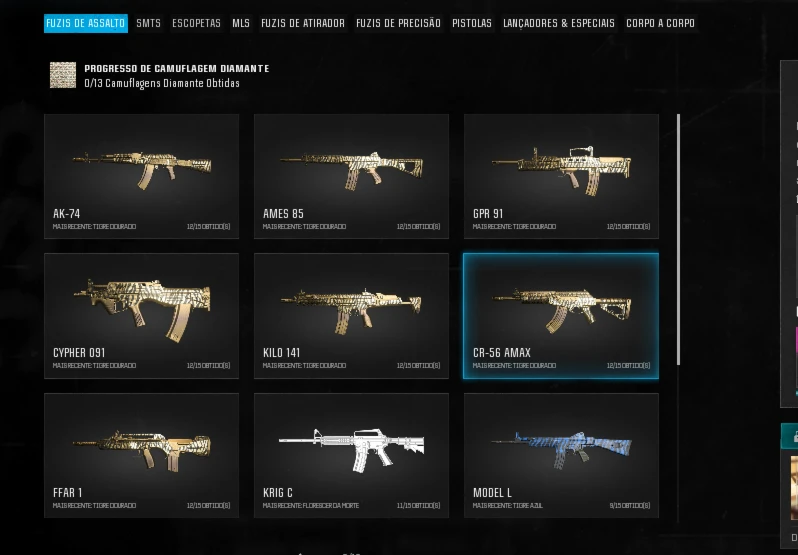Screen dimensions: 798x555
Task: Switch to CORPO A CORPO tab
Action: 661,23
